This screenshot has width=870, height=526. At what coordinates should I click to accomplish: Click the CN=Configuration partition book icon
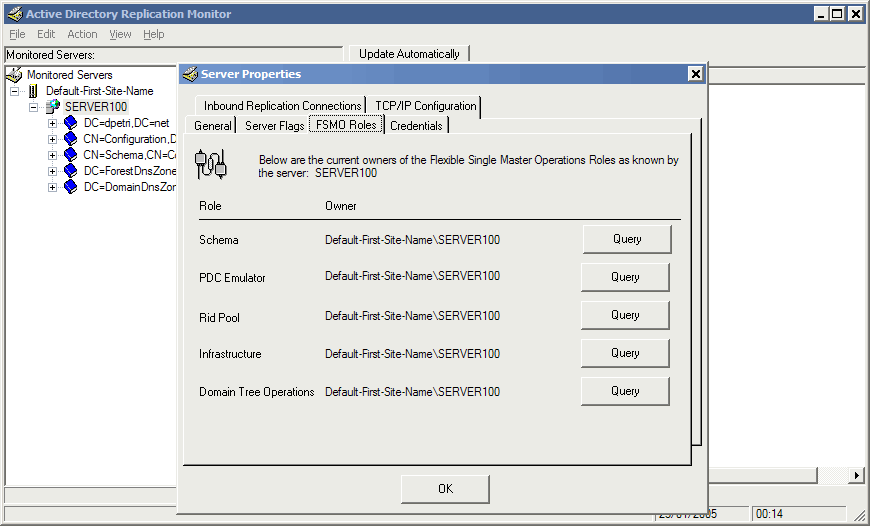[70, 139]
